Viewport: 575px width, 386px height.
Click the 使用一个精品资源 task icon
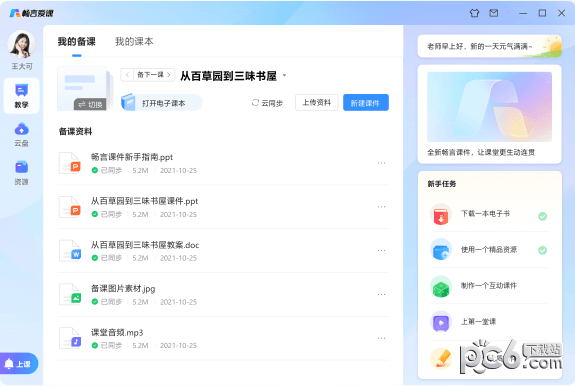coord(441,250)
